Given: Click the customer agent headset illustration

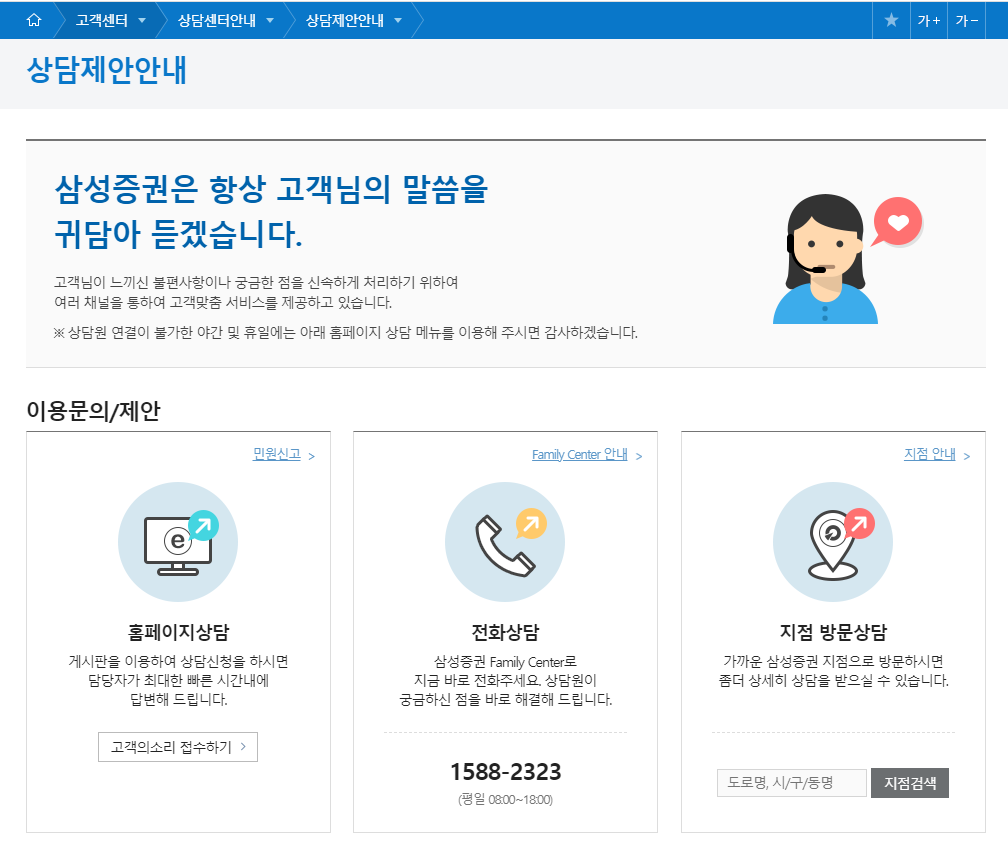Looking at the screenshot, I should click(x=847, y=258).
